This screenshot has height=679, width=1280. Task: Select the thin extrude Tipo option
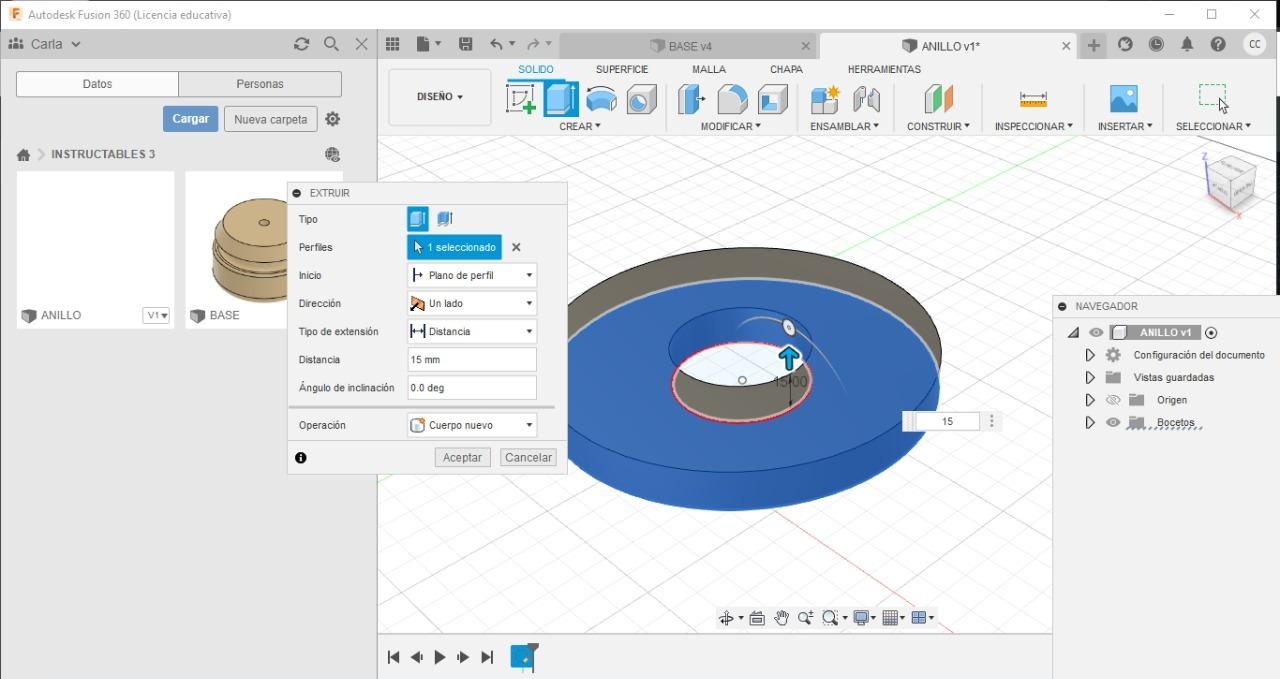(x=445, y=219)
